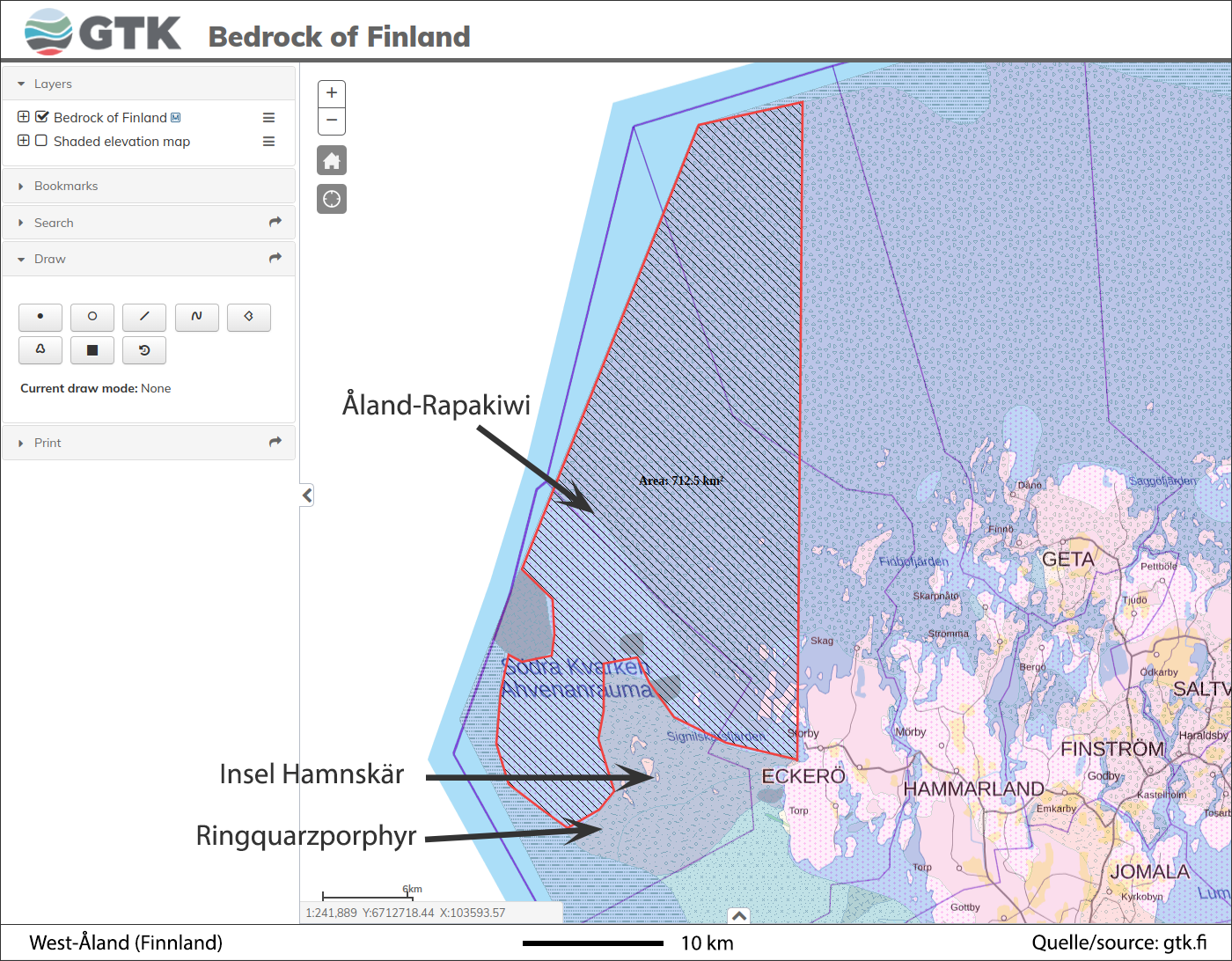Select the freehand curve line tool
The image size is (1232, 961).
point(197,317)
